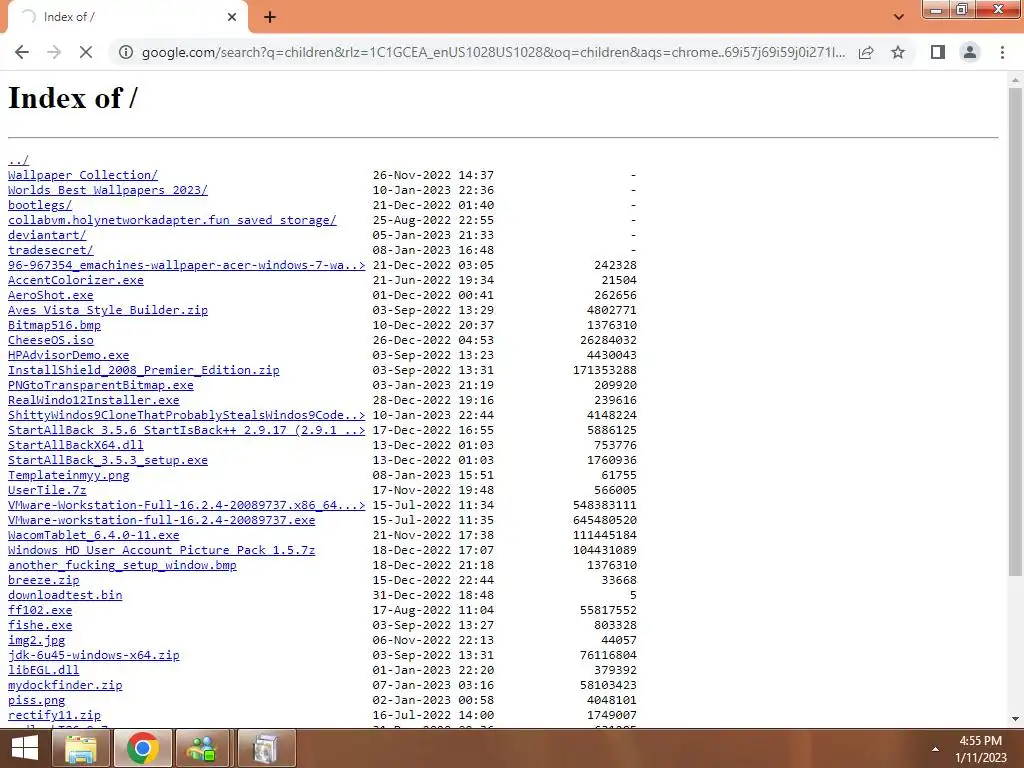This screenshot has height=768, width=1024.
Task: Download UserTile.7z
Action: (47, 490)
